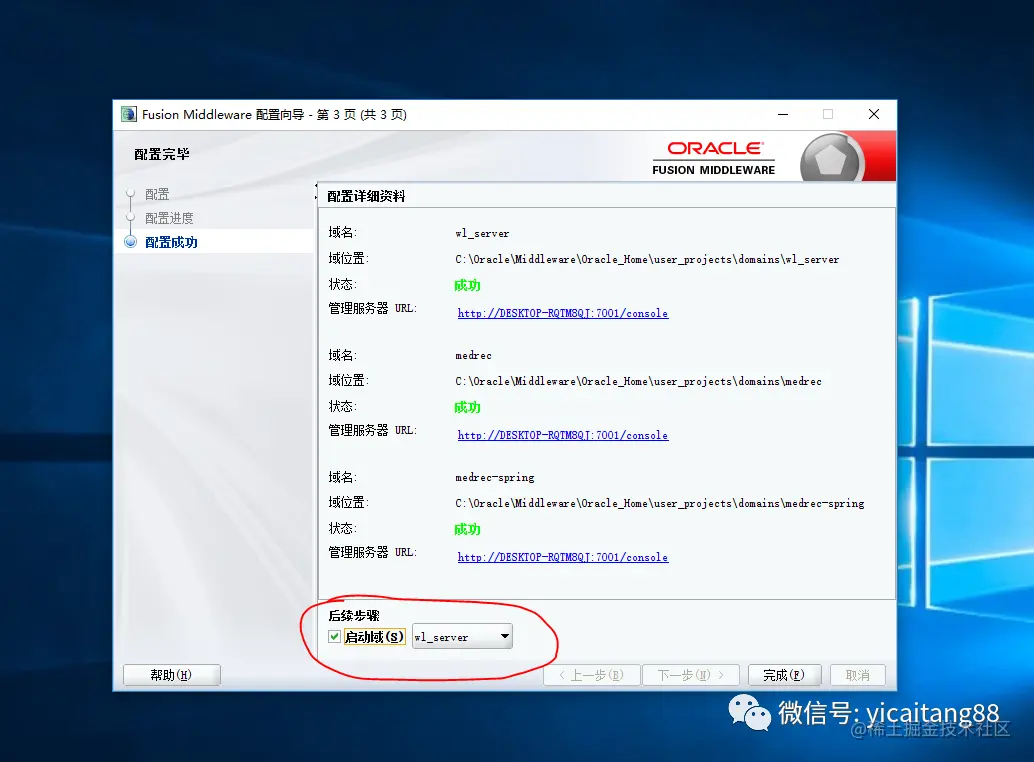Click the 完成(F) finish button
Image resolution: width=1034 pixels, height=762 pixels.
tap(784, 675)
